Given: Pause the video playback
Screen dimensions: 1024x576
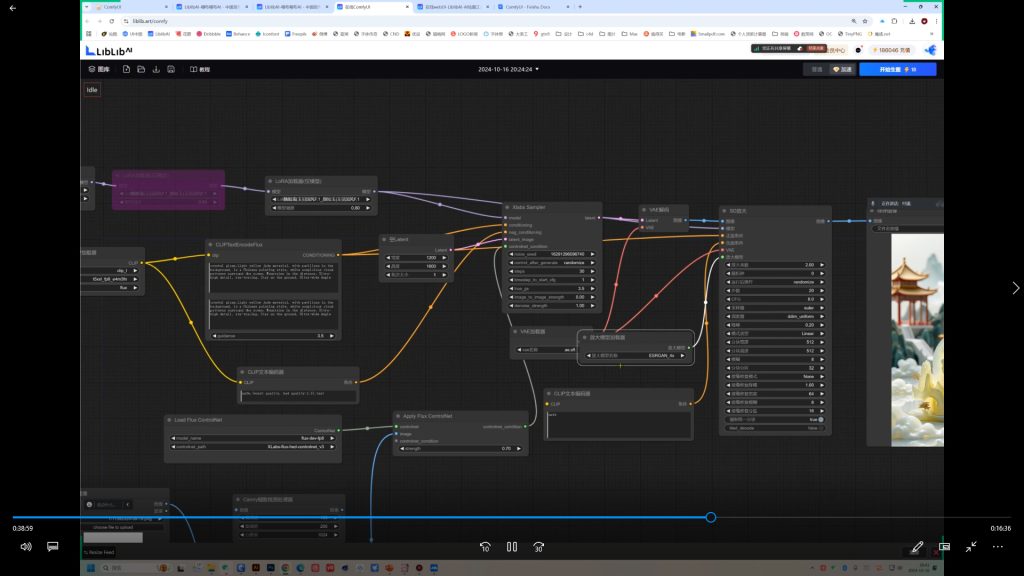Looking at the screenshot, I should pyautogui.click(x=512, y=547).
